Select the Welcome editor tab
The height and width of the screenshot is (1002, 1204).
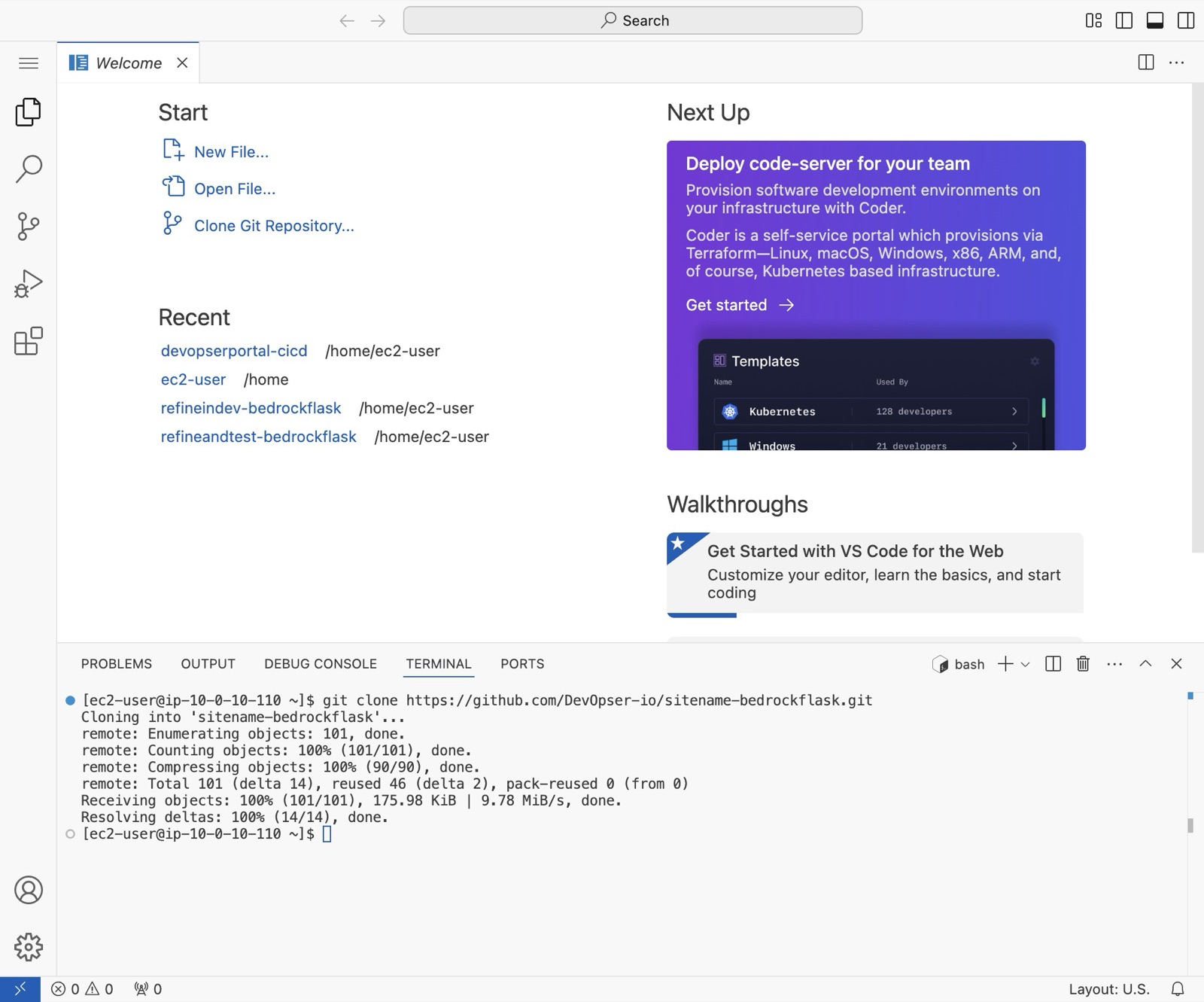pos(128,62)
